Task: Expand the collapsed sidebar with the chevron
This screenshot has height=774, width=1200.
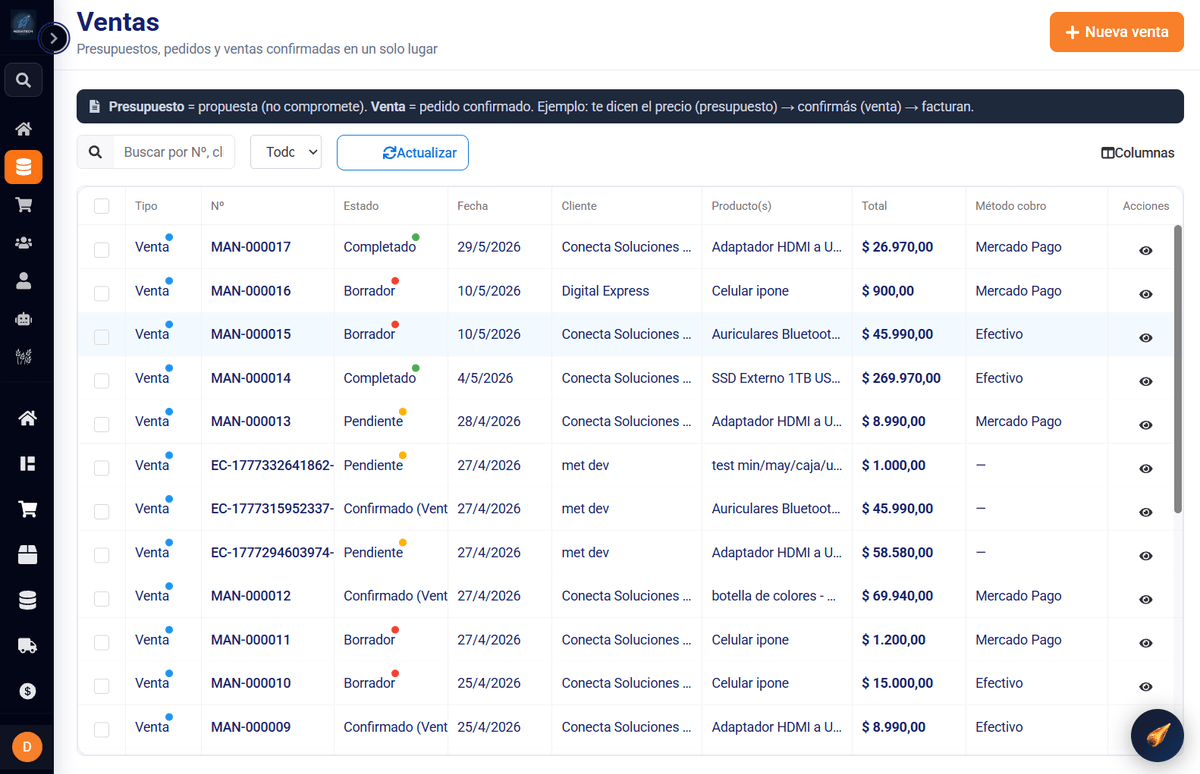Action: point(53,39)
